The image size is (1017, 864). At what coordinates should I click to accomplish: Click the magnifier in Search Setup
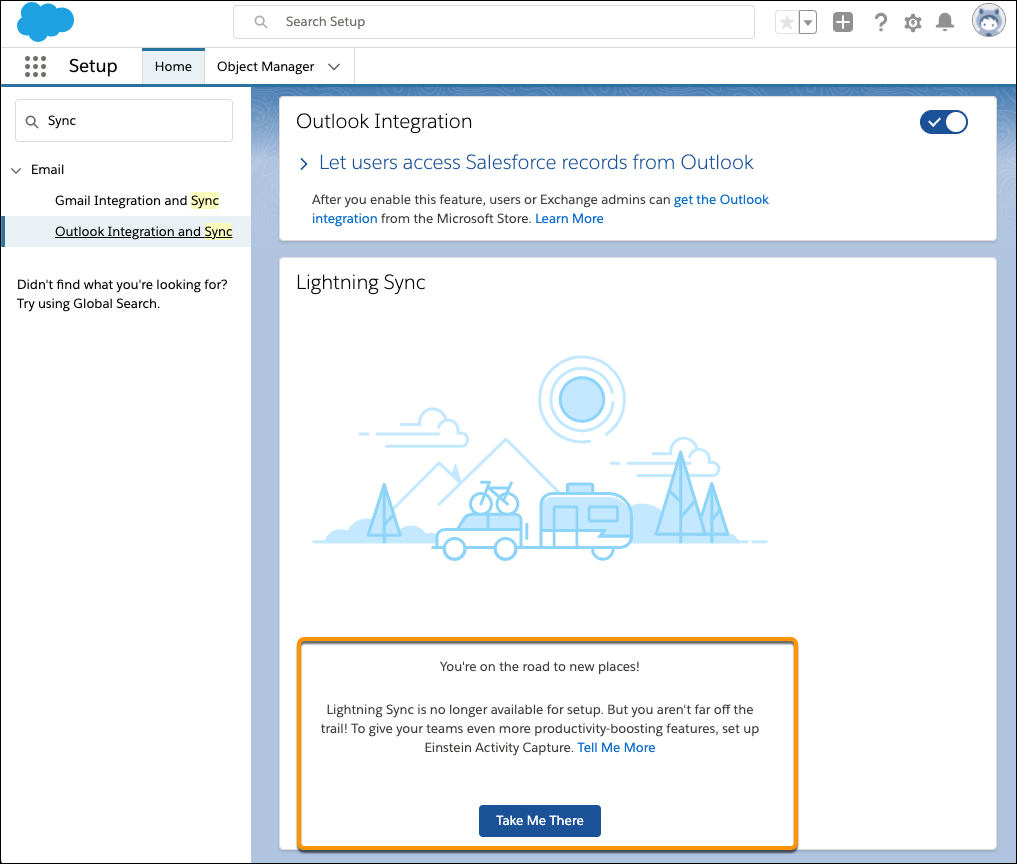point(261,22)
